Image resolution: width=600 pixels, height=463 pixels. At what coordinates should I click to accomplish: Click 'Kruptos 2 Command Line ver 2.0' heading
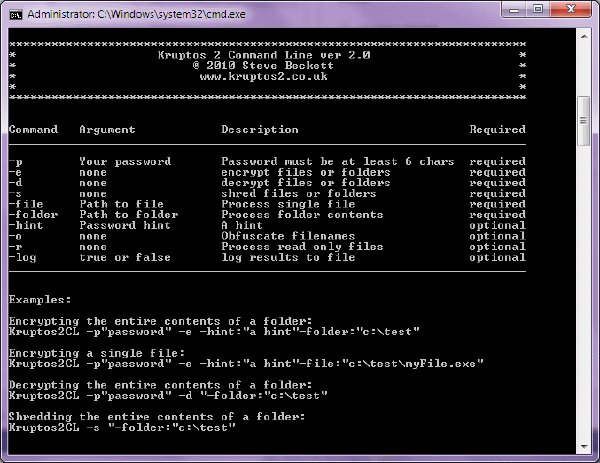[x=264, y=55]
